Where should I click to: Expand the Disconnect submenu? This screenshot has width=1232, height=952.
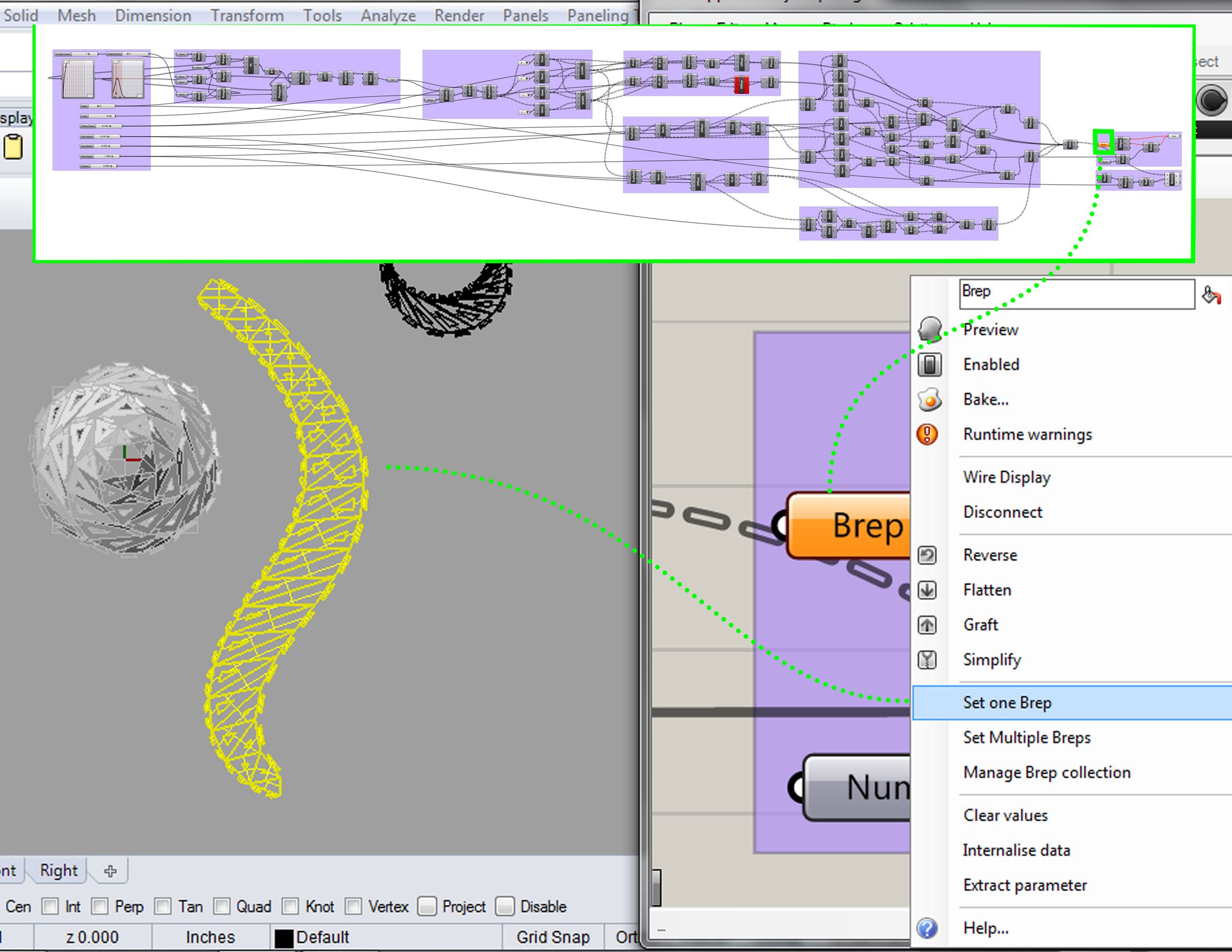point(1003,512)
